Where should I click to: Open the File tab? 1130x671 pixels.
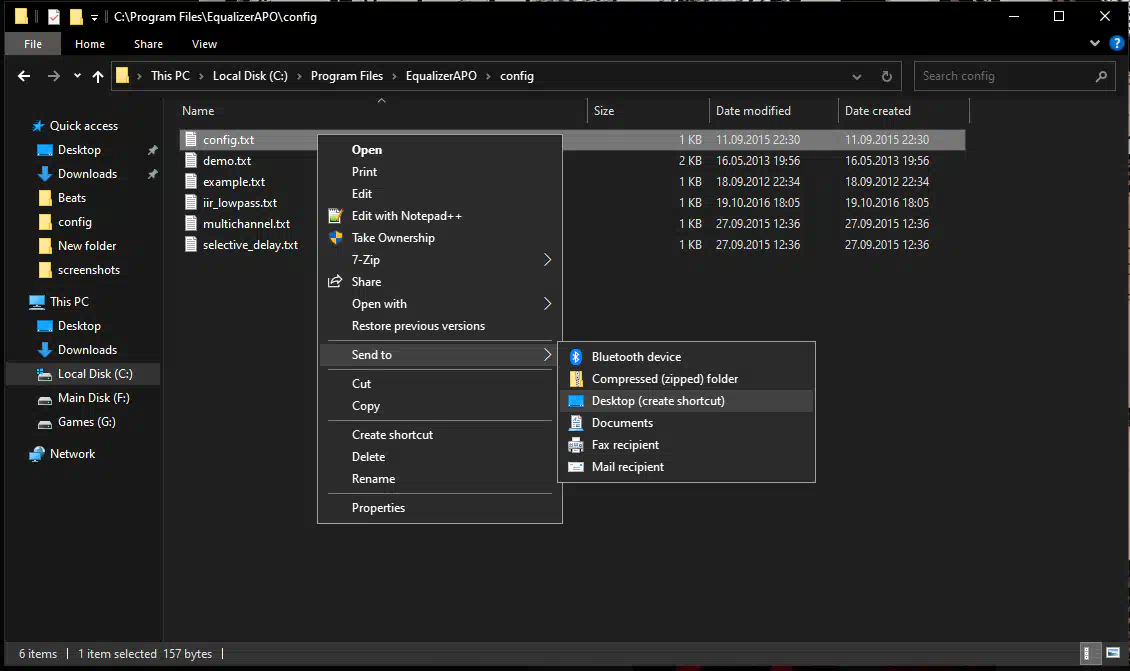point(33,44)
